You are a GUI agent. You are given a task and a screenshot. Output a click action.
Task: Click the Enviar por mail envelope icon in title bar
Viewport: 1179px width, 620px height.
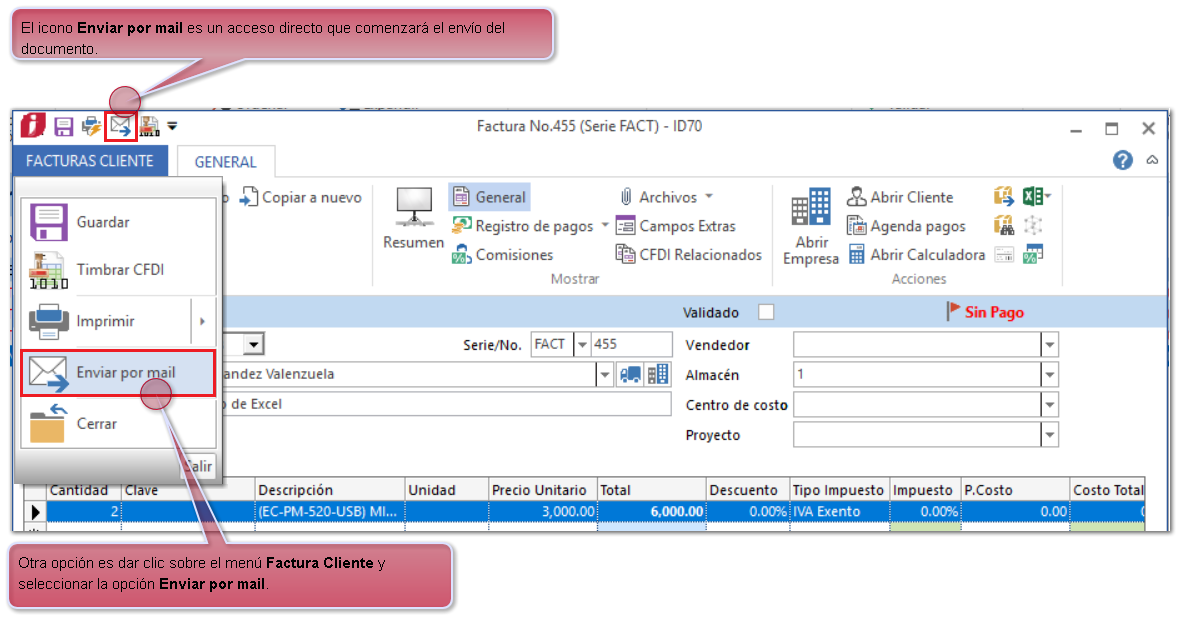tap(120, 126)
